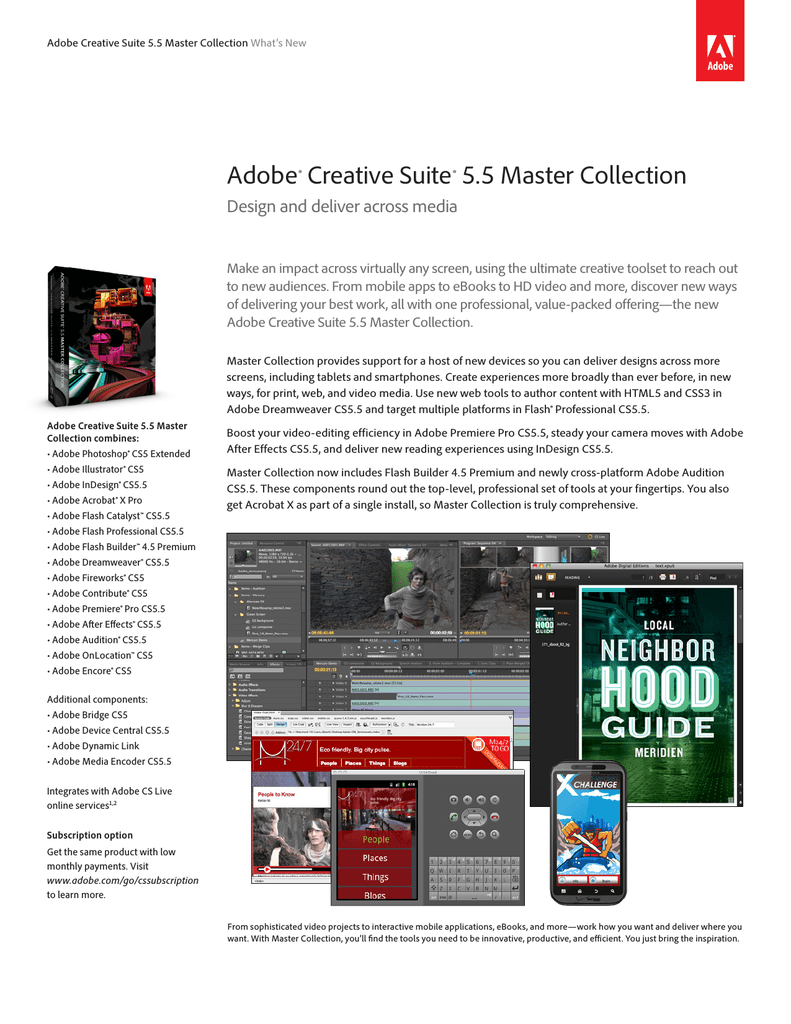This screenshot has width=791, height=1024.
Task: Click the emulator D-pad center button
Action: [x=474, y=817]
